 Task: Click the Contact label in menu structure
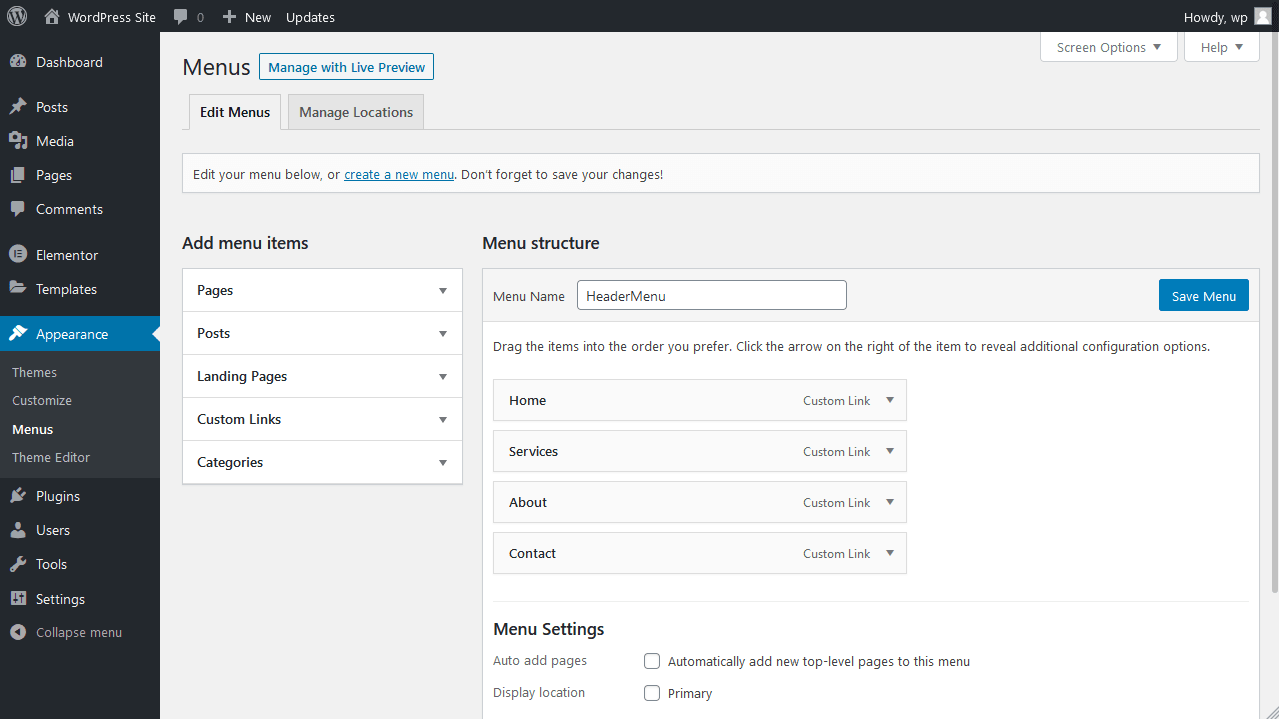click(x=532, y=553)
